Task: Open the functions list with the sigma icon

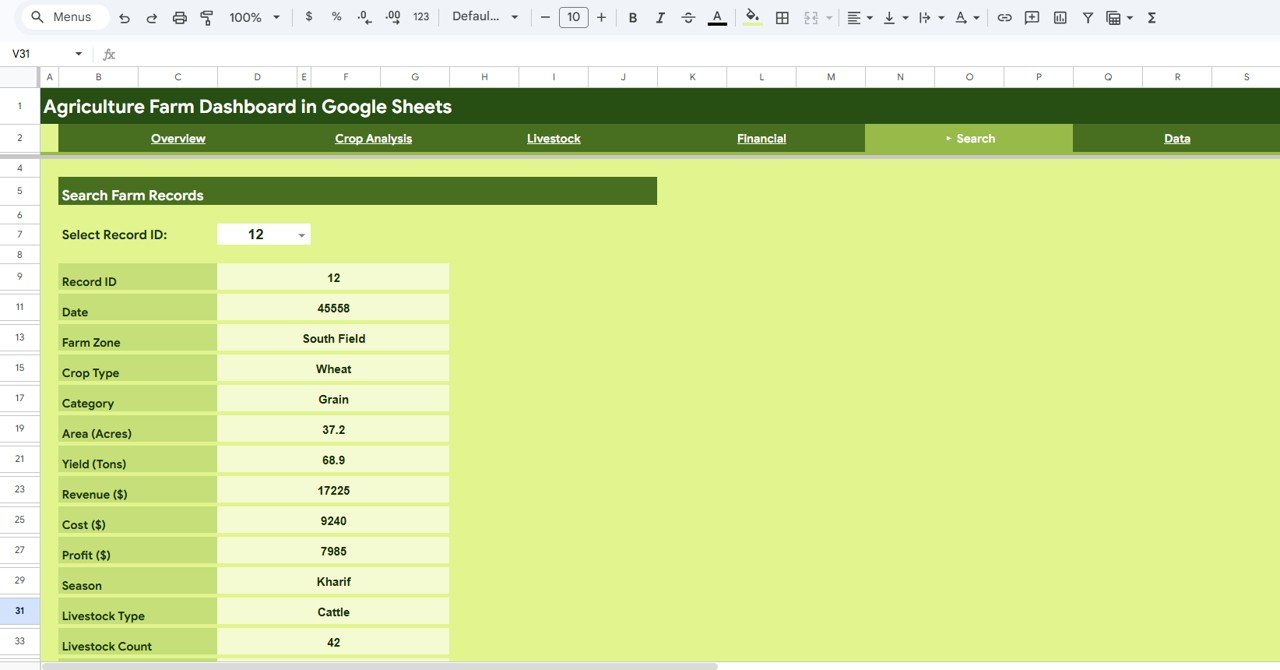Action: tap(1152, 17)
